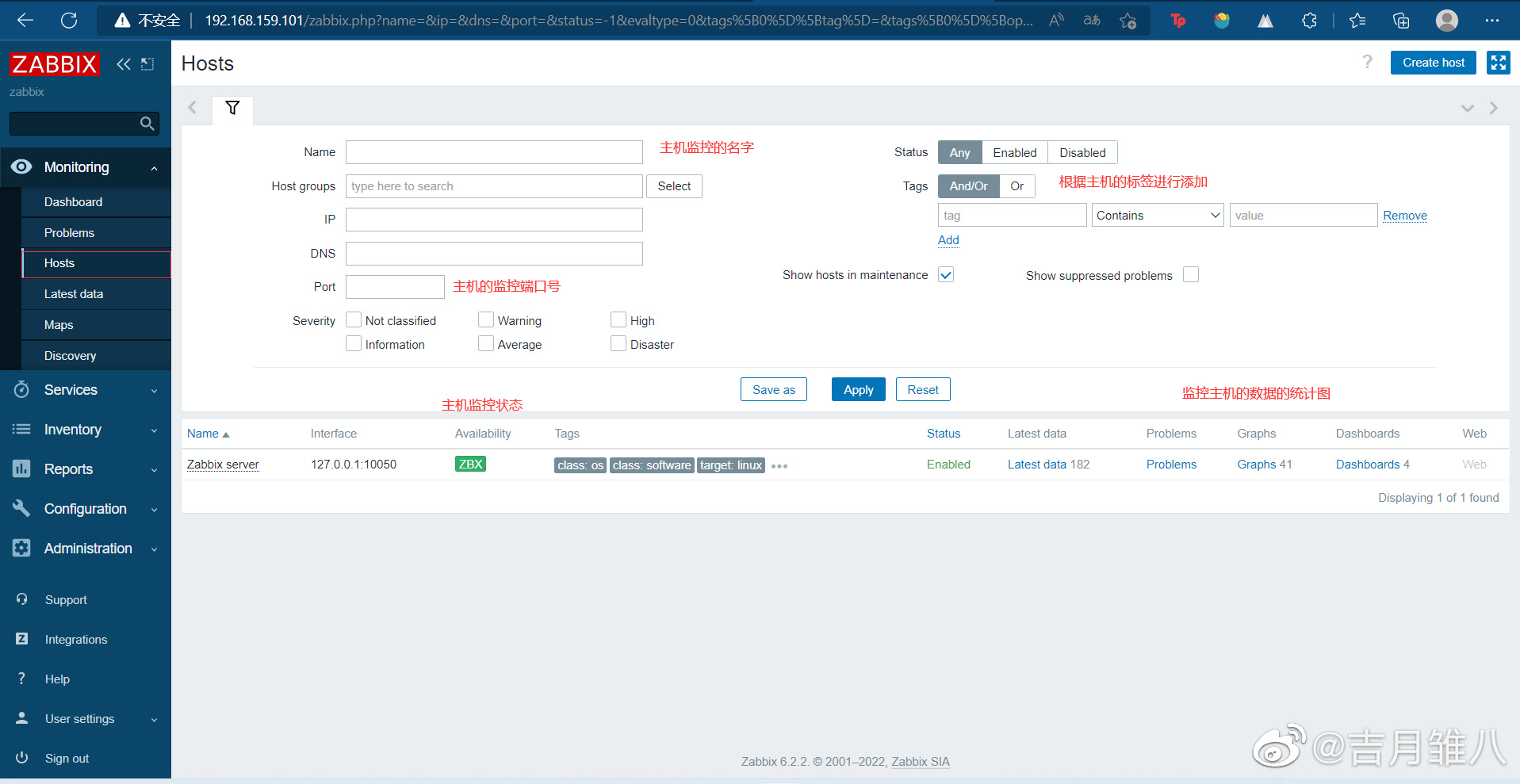Add page to favorites star icon
1520x784 pixels.
1128,21
